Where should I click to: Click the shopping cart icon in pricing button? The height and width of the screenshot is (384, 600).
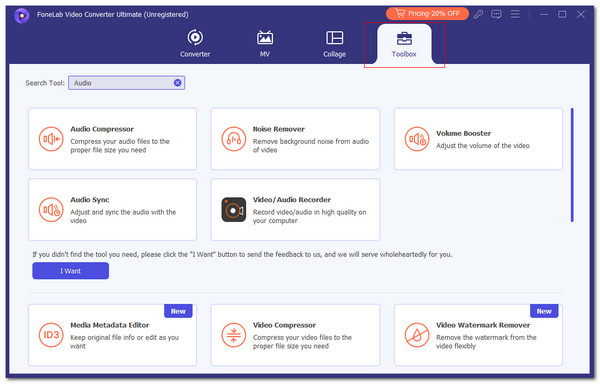pyautogui.click(x=400, y=13)
